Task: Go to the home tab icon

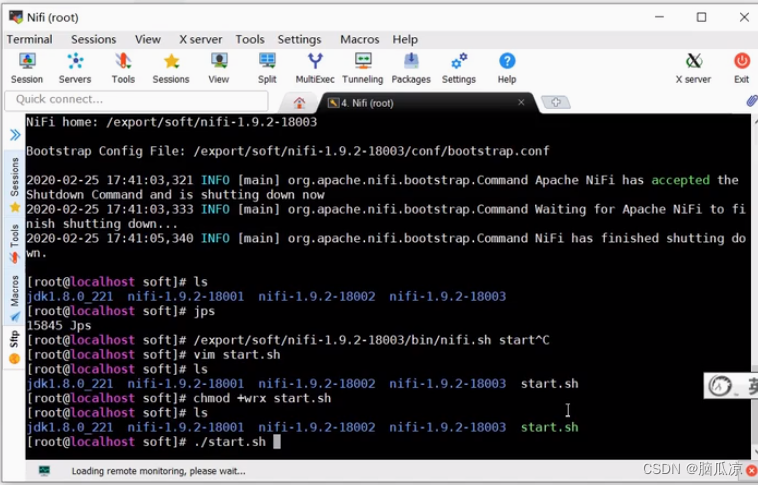Action: tap(299, 103)
